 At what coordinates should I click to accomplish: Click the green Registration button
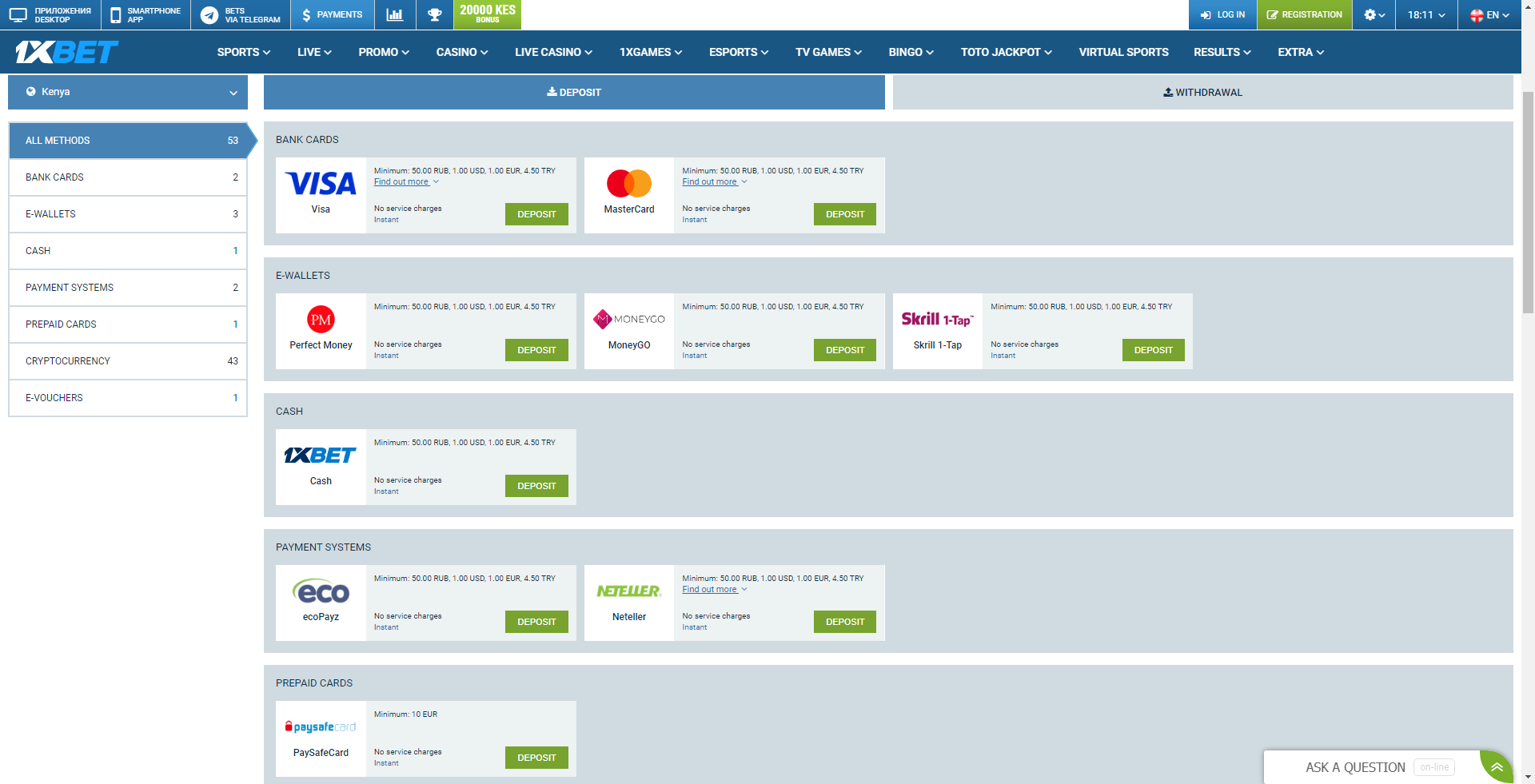click(1304, 14)
